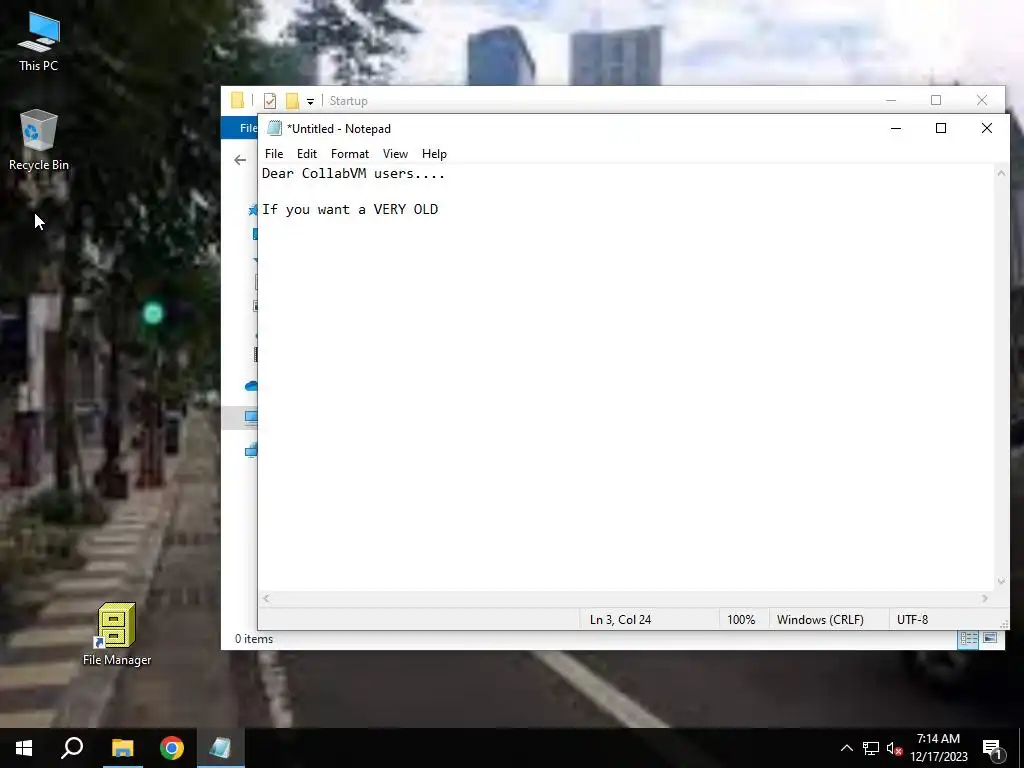Maximize the Notepad window

[x=941, y=128]
